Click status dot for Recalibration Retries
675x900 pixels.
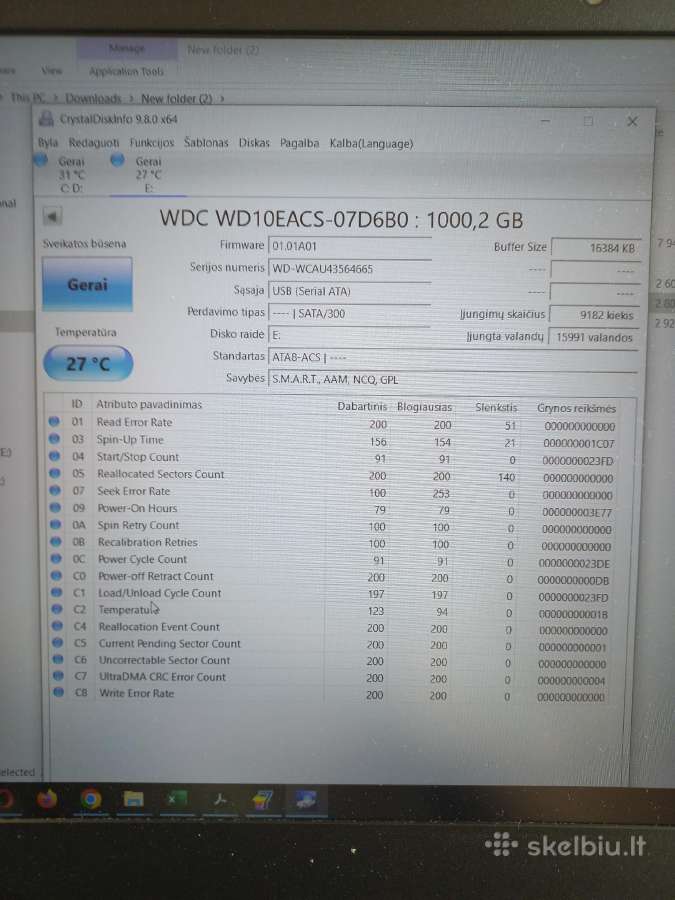(x=56, y=541)
